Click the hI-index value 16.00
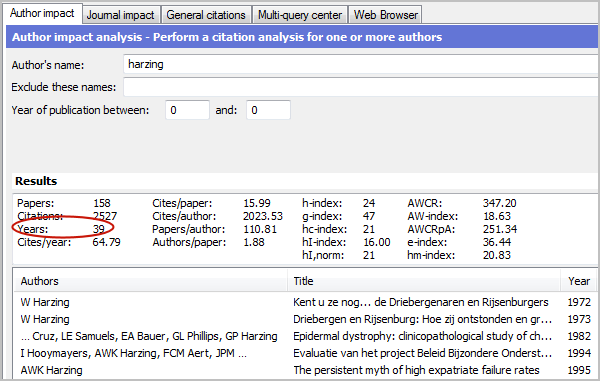The width and height of the screenshot is (600, 381). [377, 242]
